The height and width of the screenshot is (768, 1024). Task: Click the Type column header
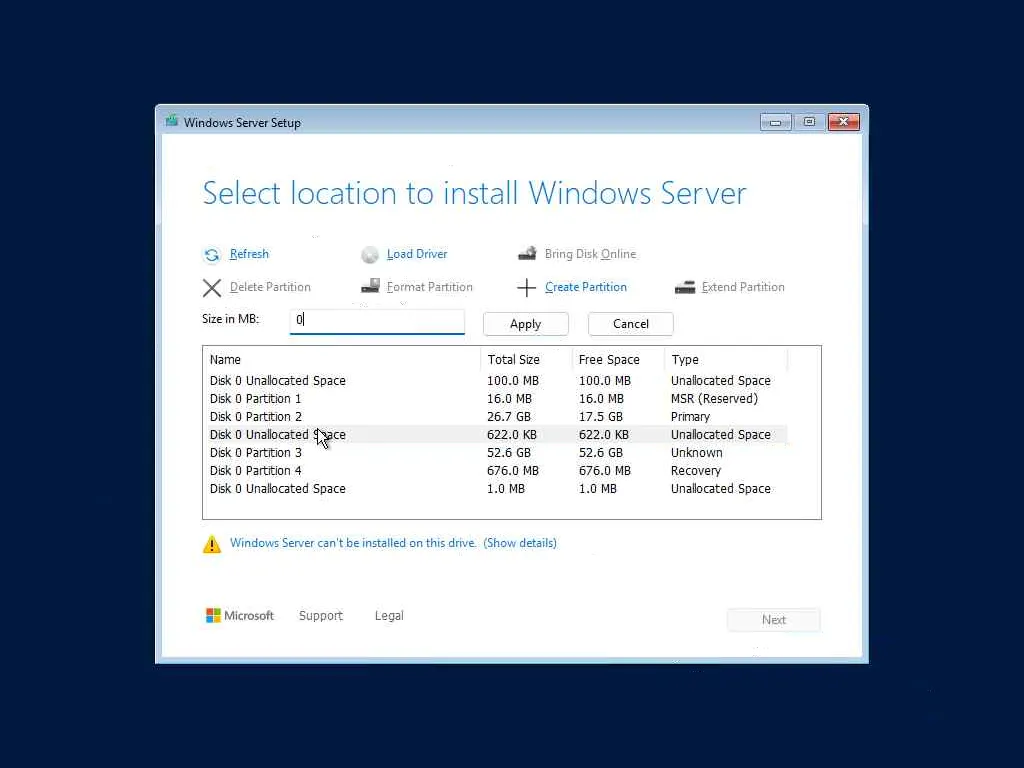point(726,360)
